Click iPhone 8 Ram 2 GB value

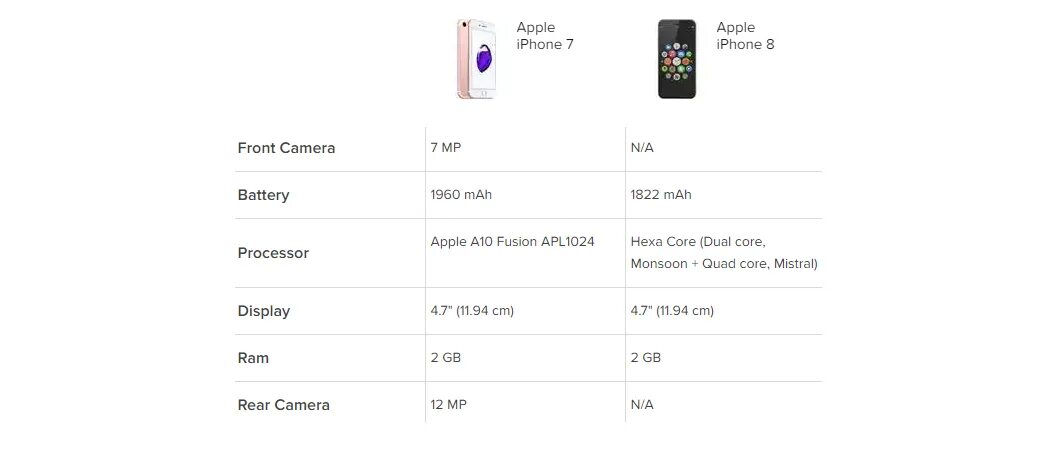click(x=645, y=357)
